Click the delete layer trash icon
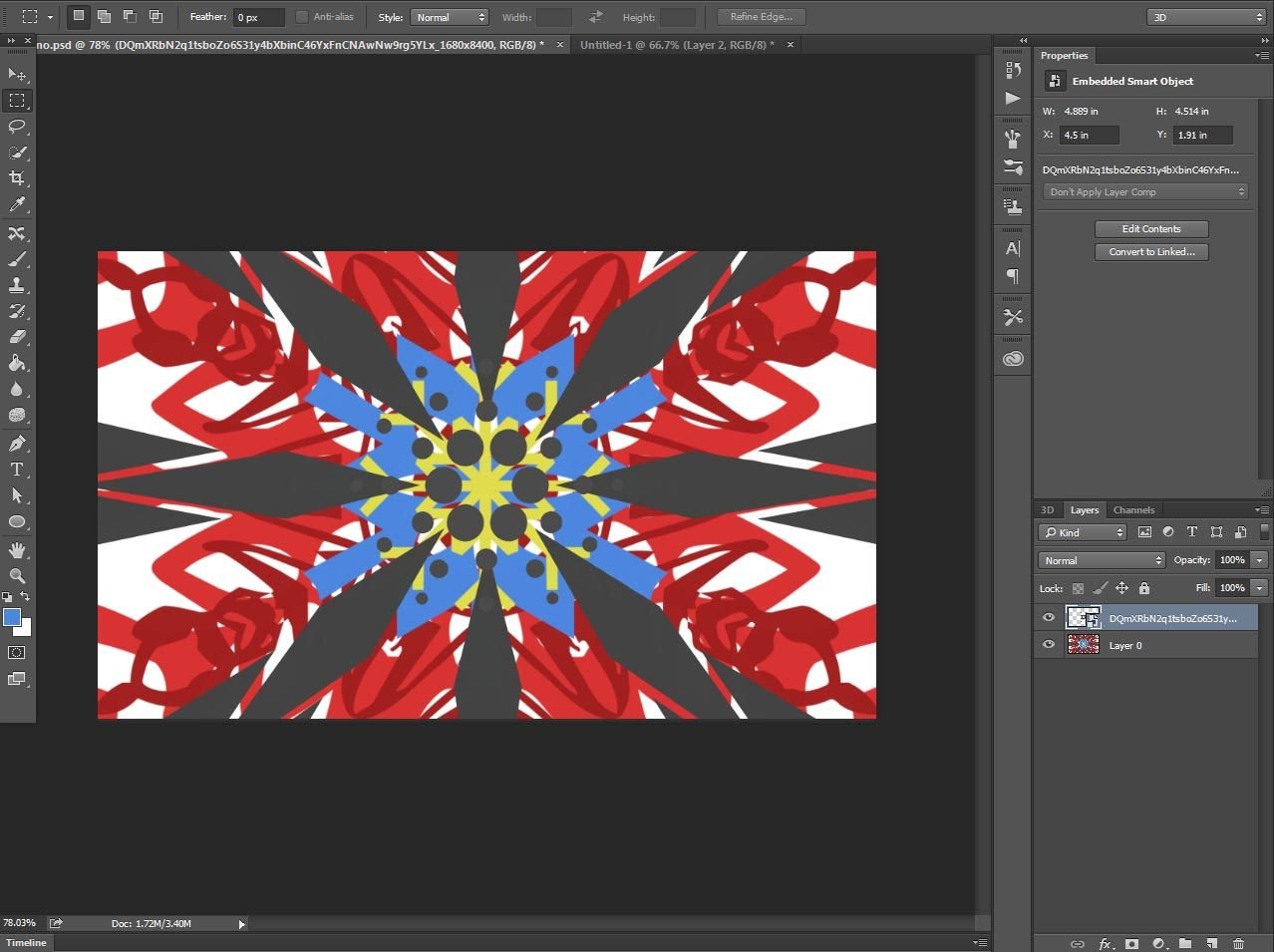The image size is (1274, 952). 1238,943
